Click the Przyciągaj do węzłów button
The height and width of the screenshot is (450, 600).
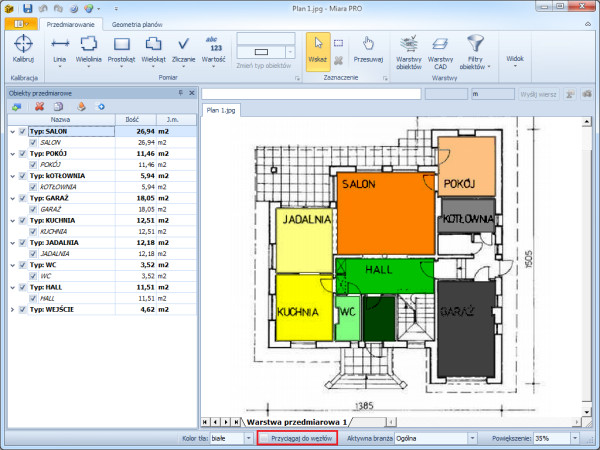click(297, 438)
